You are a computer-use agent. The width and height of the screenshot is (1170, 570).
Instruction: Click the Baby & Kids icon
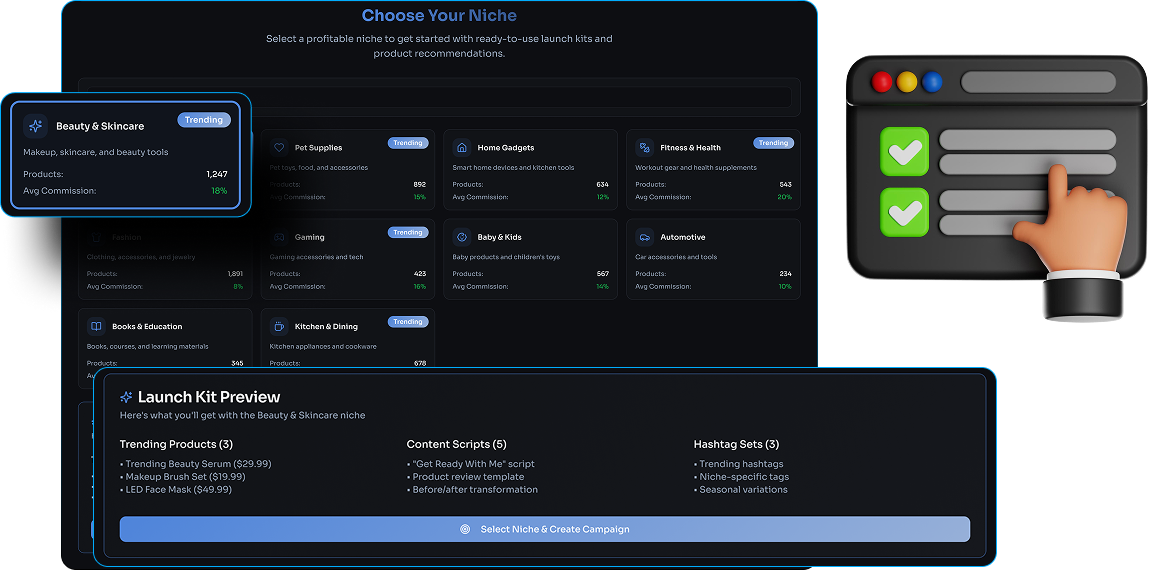461,237
